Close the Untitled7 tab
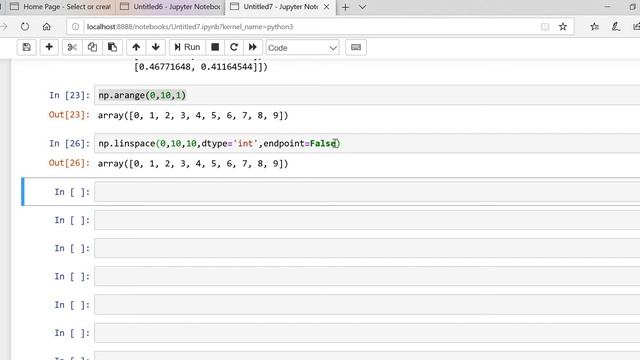Viewport: 640px width, 360px height. (327, 7)
